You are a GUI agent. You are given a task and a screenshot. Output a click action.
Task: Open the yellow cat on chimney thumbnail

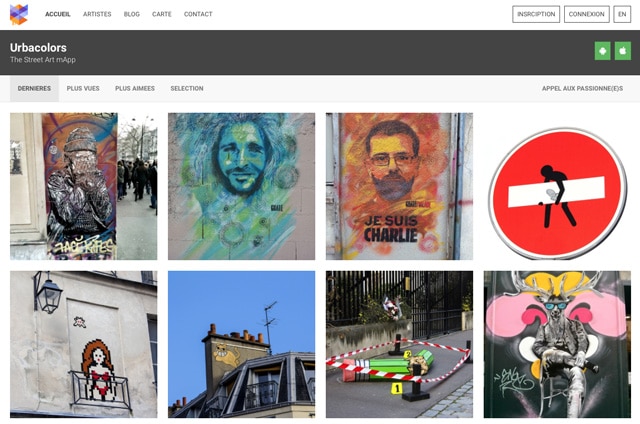point(242,344)
